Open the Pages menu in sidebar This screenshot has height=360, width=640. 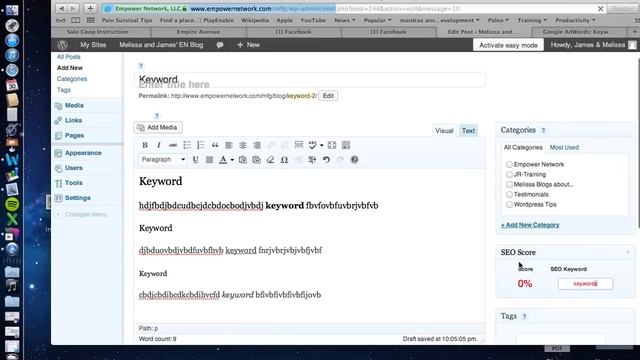(74, 136)
